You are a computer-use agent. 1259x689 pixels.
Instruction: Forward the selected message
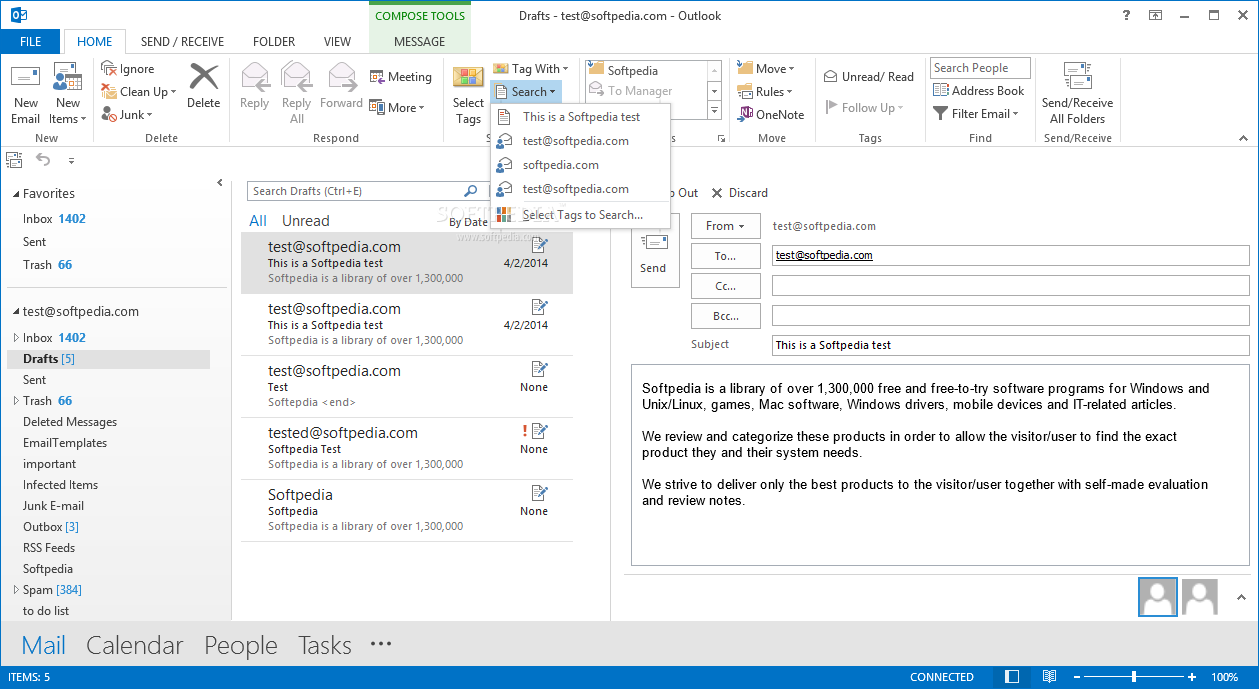342,87
